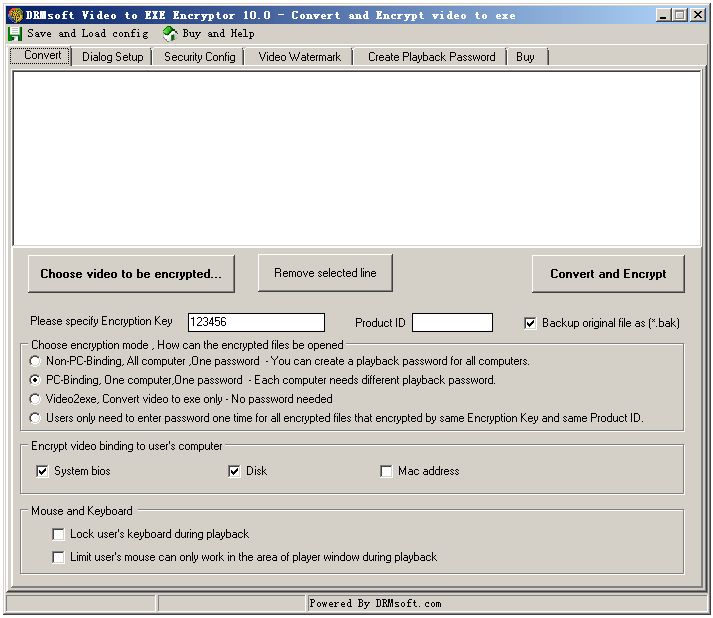
Task: Focus the Encryption Key field
Action: (x=256, y=322)
